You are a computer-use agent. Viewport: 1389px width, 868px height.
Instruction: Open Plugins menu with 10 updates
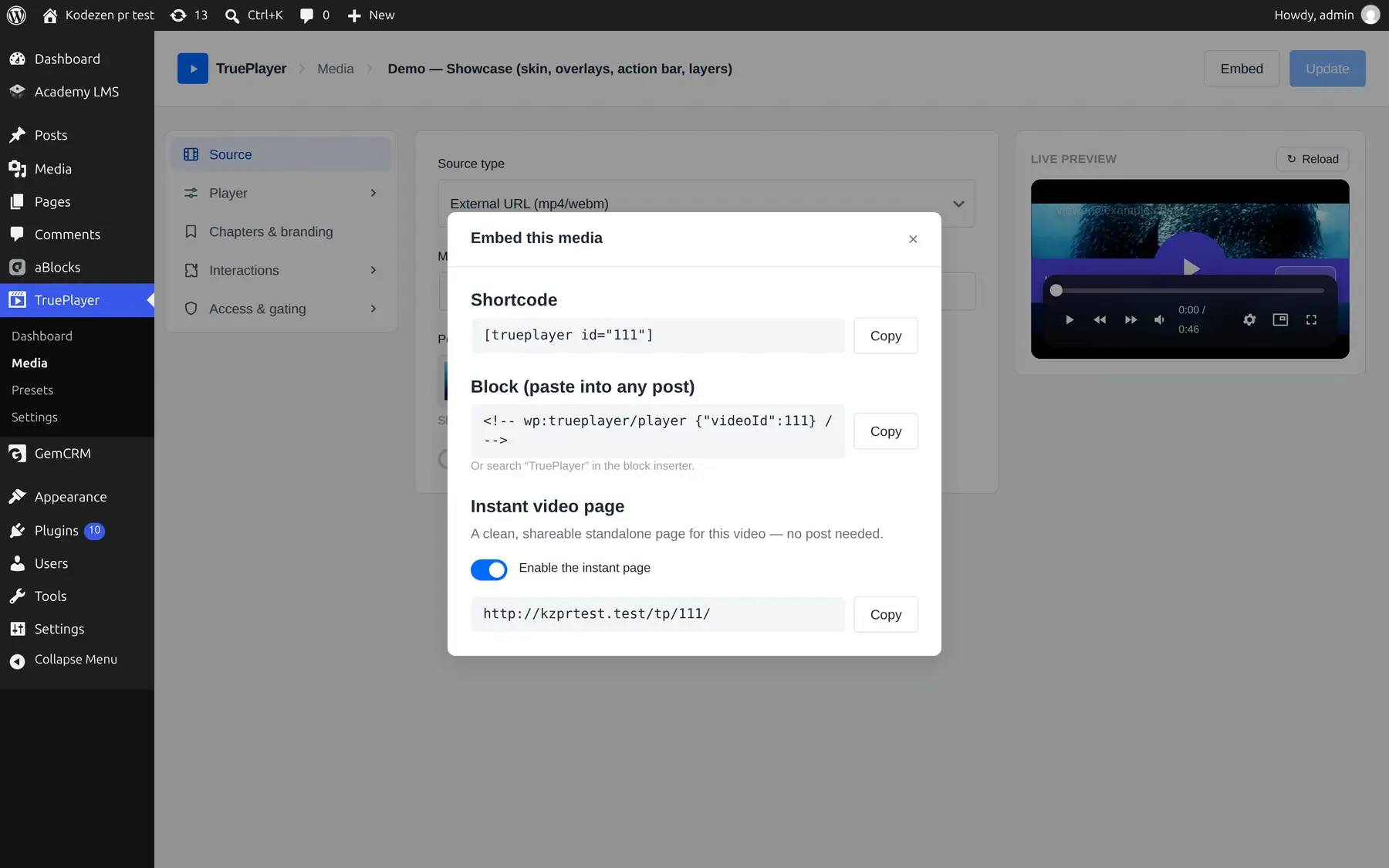pos(77,531)
